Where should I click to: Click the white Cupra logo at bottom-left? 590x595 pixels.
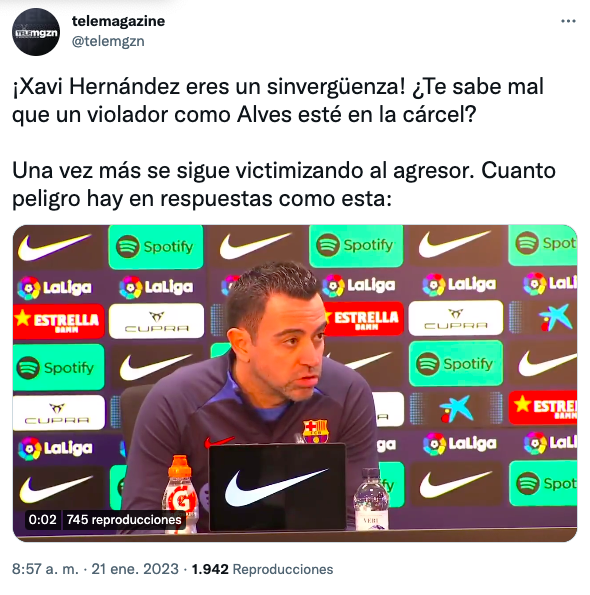coord(58,412)
